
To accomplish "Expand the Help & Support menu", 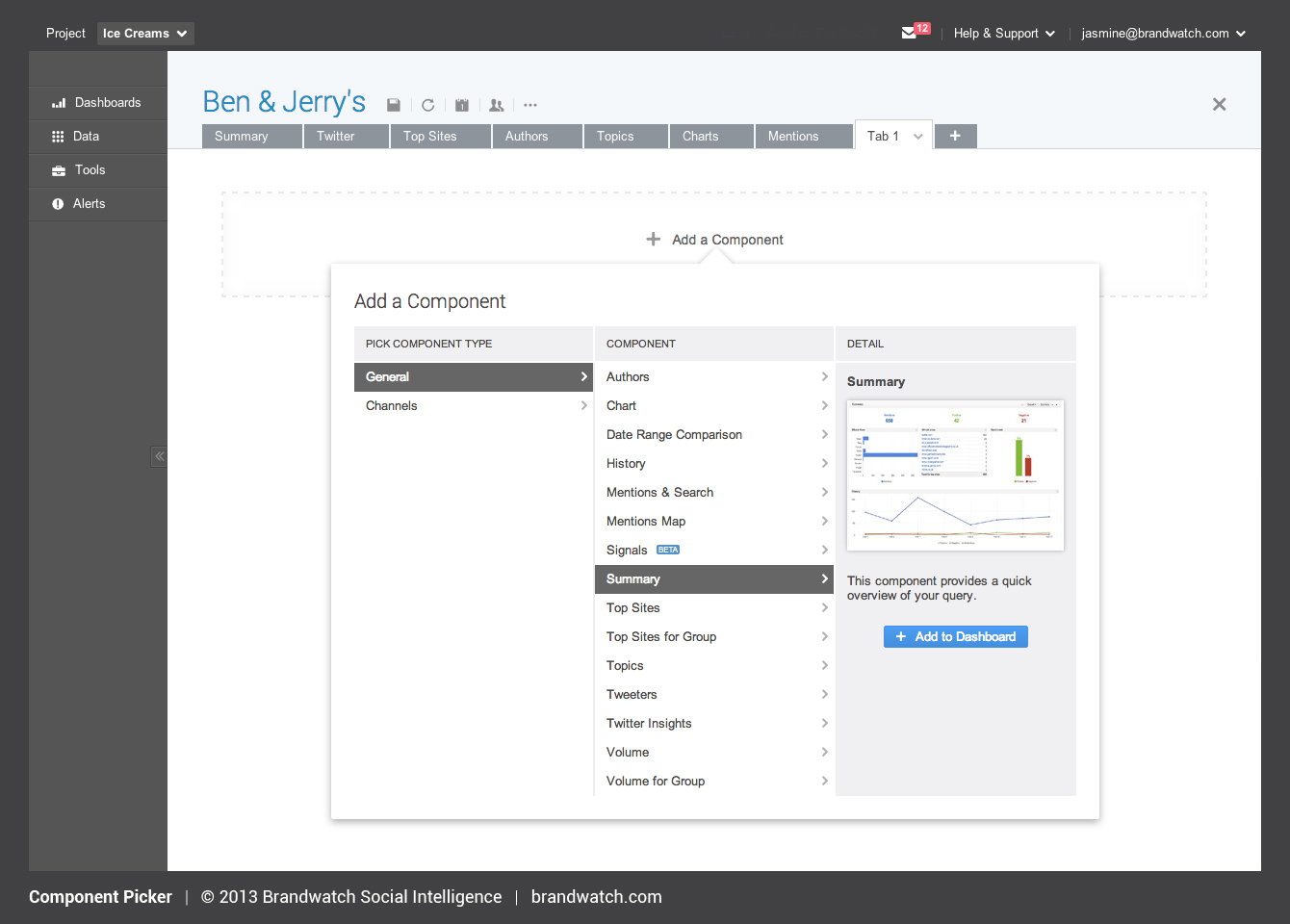I will click(x=1004, y=34).
